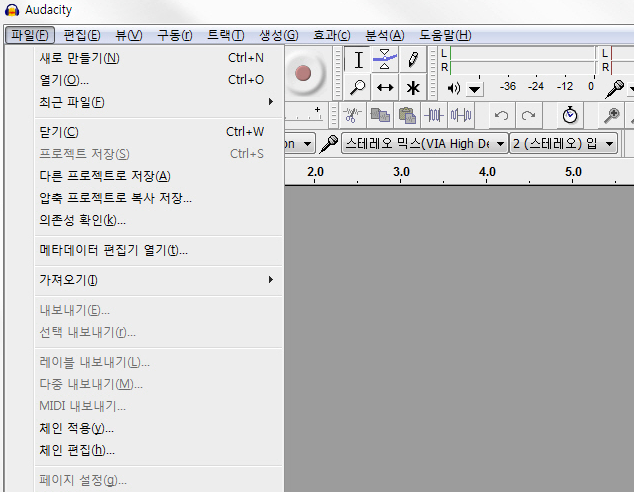Choose 체인 적용(y)... entry

pos(158,428)
